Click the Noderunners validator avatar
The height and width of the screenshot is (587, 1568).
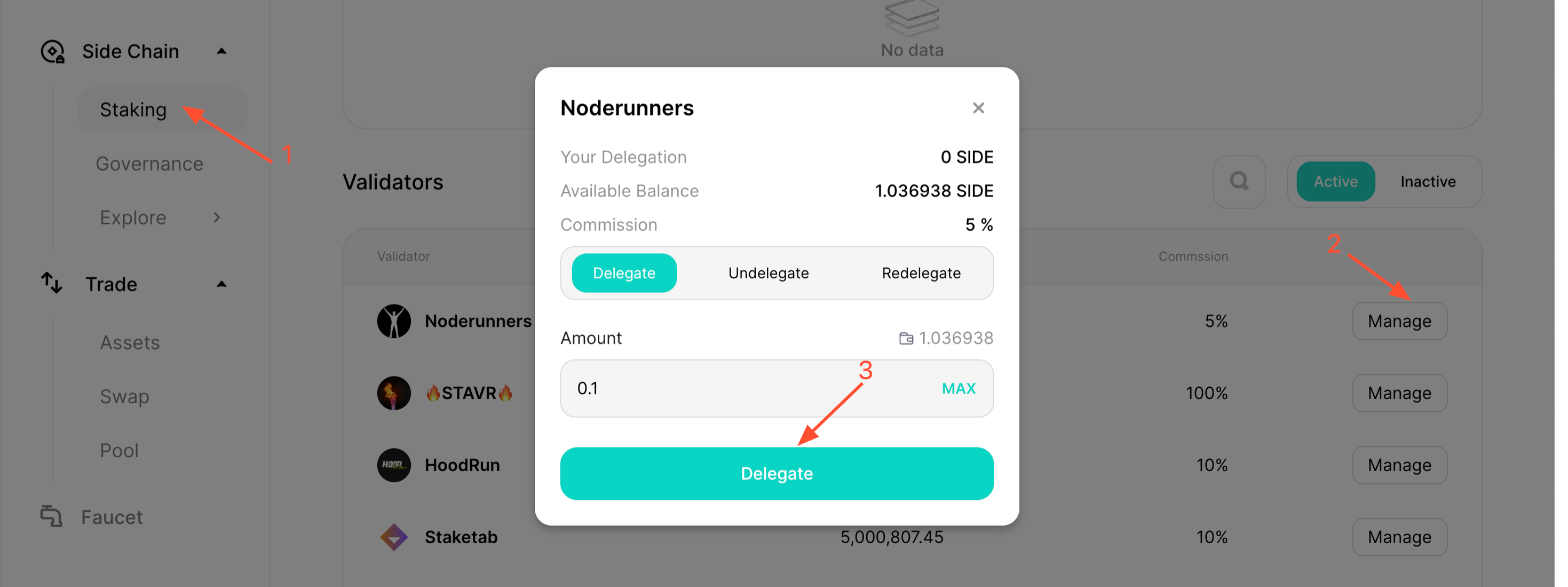pos(394,321)
